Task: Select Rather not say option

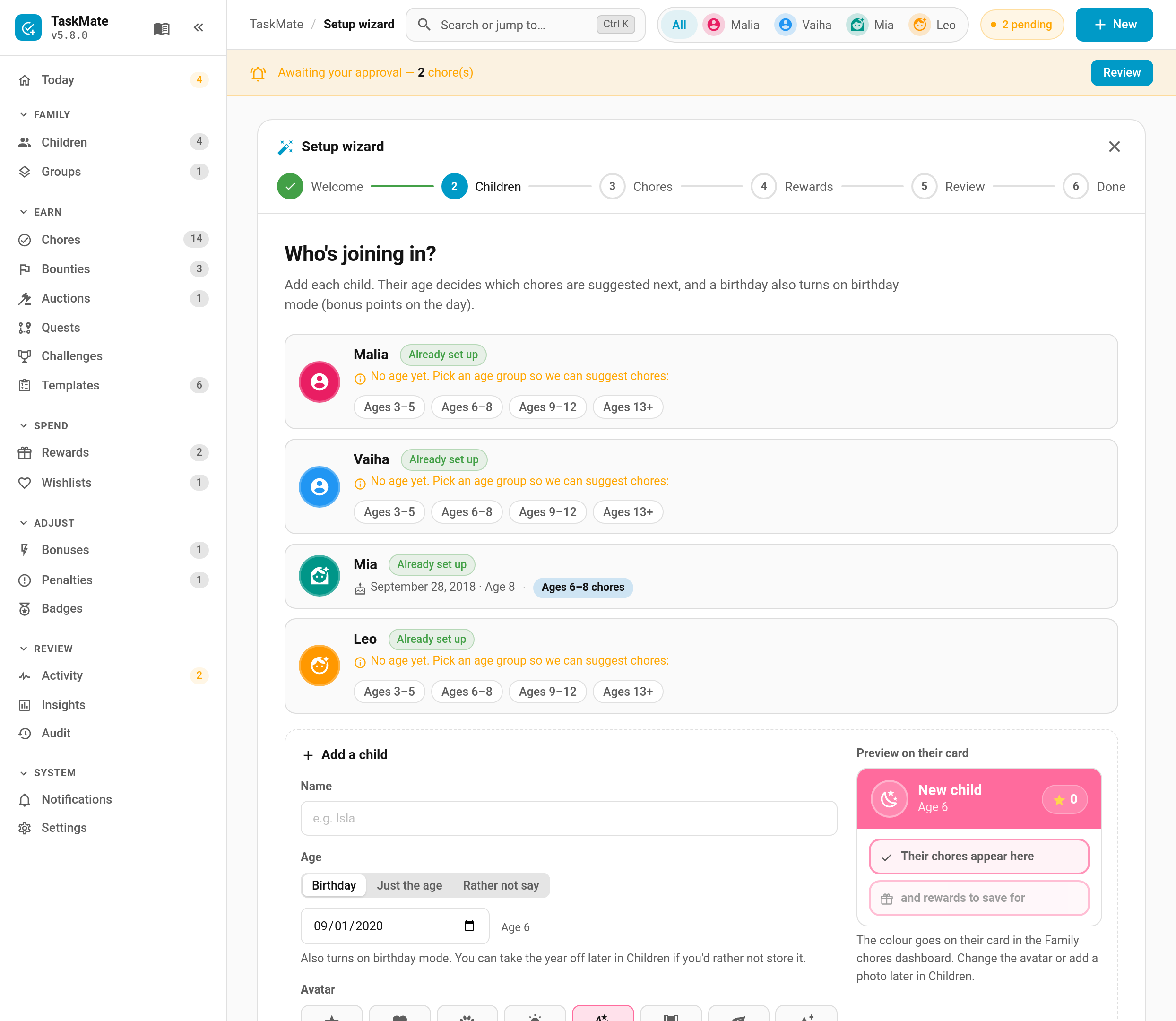Action: click(500, 885)
